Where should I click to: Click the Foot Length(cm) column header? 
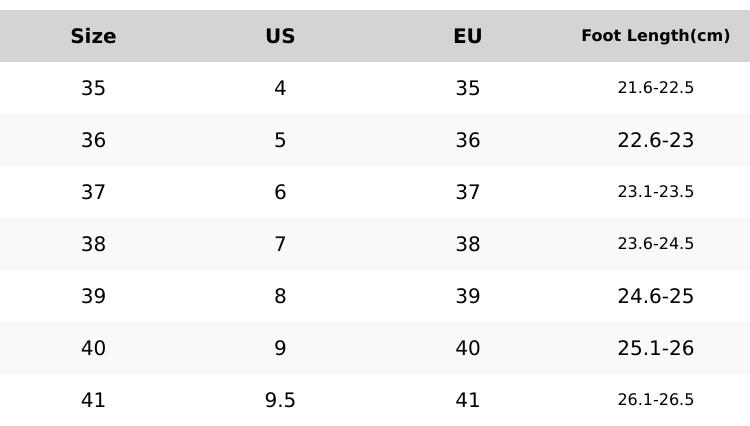click(655, 36)
